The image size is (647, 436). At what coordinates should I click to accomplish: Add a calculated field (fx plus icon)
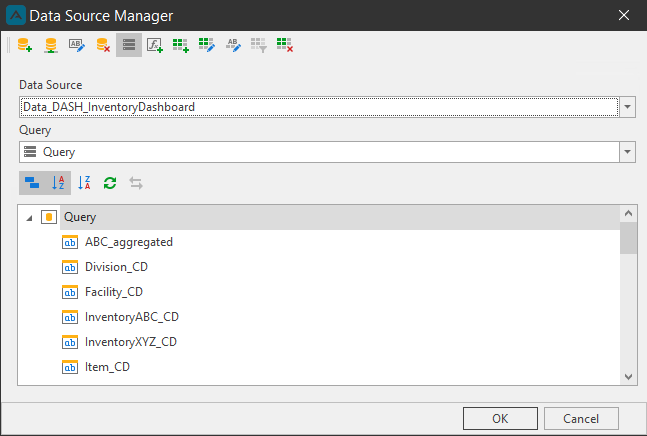pyautogui.click(x=155, y=45)
